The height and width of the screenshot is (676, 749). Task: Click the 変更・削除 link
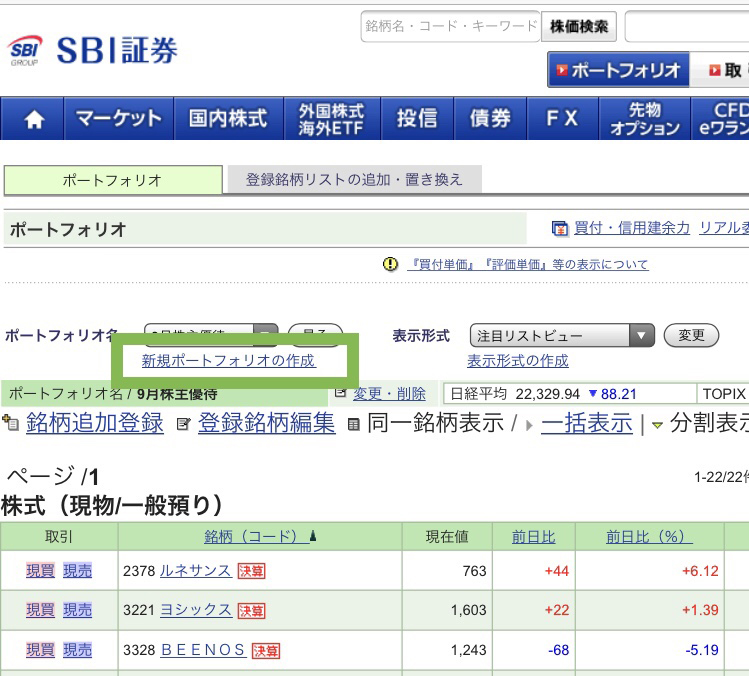(389, 394)
